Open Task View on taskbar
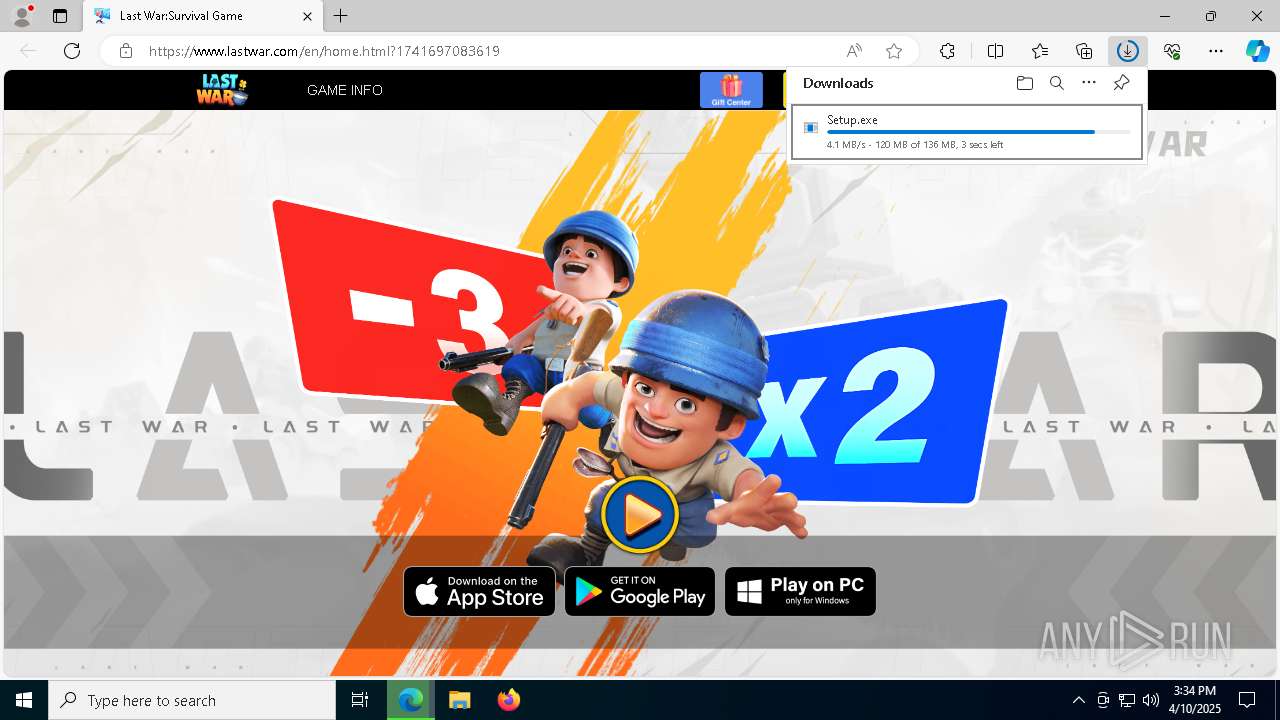 click(x=360, y=700)
